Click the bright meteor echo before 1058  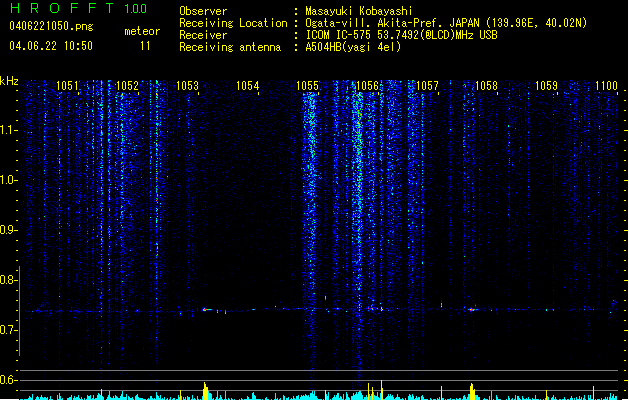(x=471, y=309)
